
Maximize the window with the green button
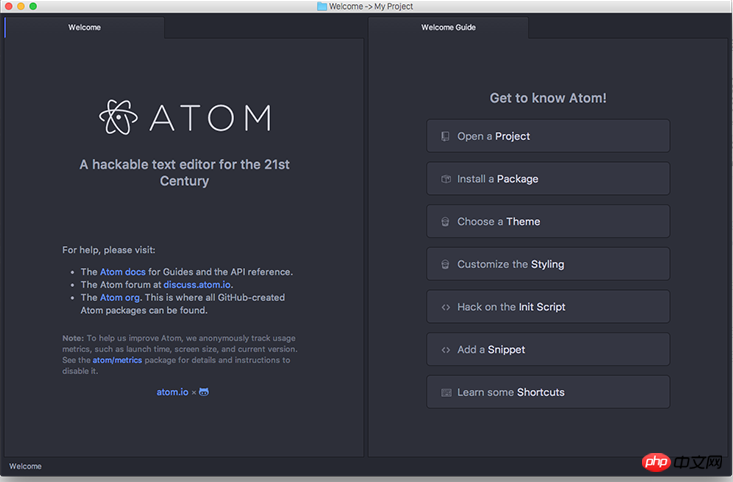click(33, 6)
